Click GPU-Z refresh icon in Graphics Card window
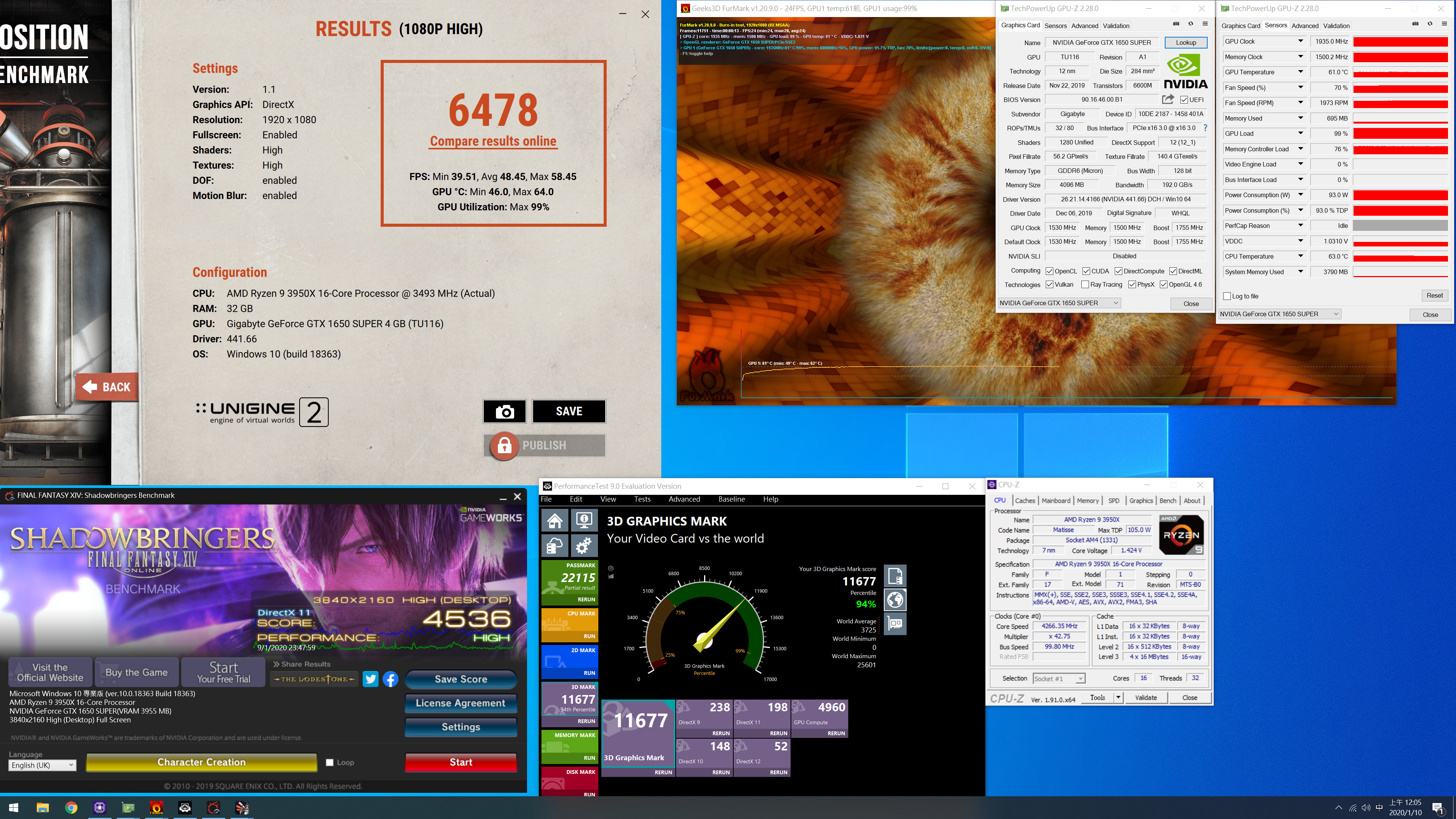Viewport: 1456px width, 819px height. (x=1190, y=24)
